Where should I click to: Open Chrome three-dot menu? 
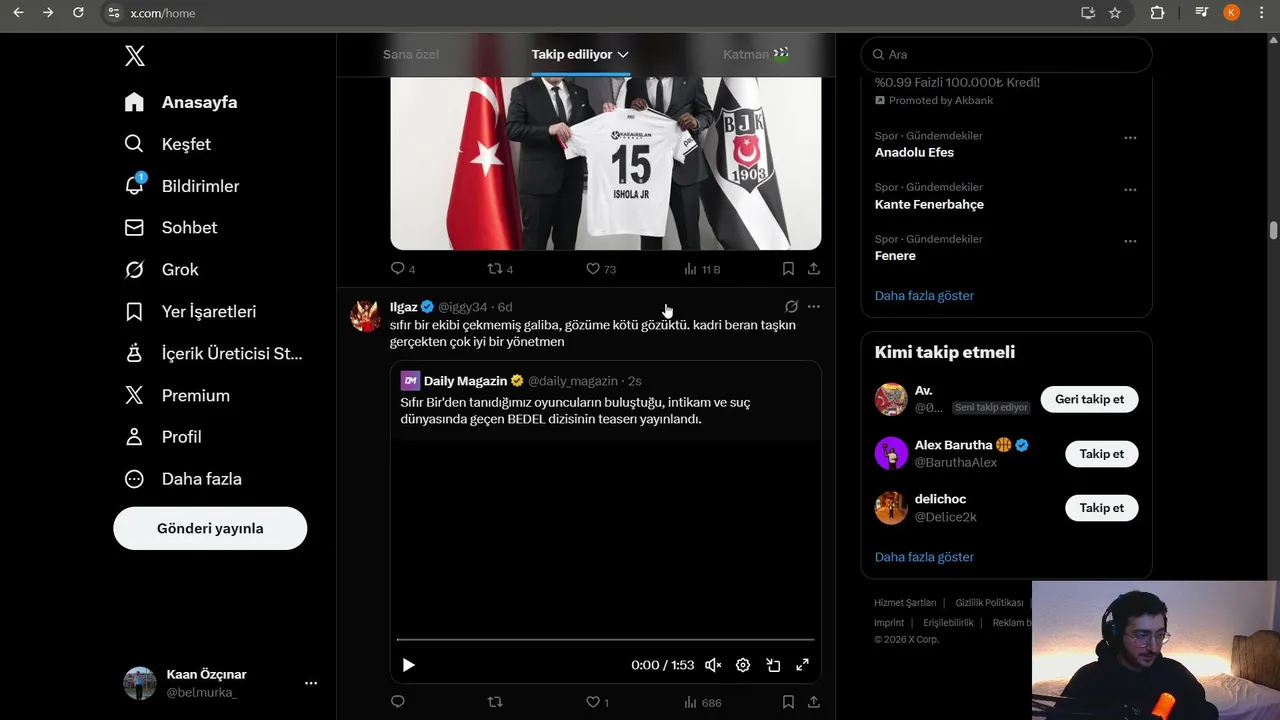point(1262,13)
